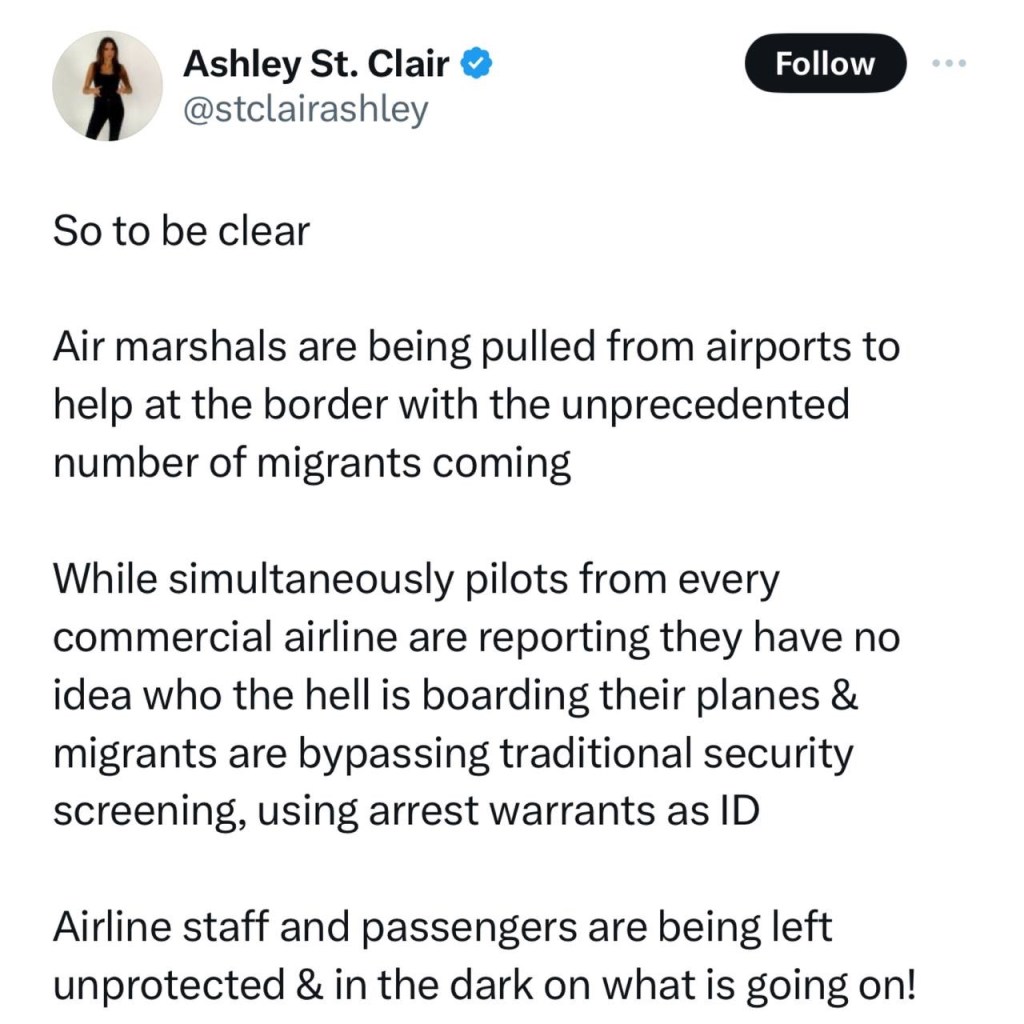Viewport: 1024px width, 1024px height.
Task: Click the line starting "migrants are bypassing"
Action: pyautogui.click(x=453, y=753)
